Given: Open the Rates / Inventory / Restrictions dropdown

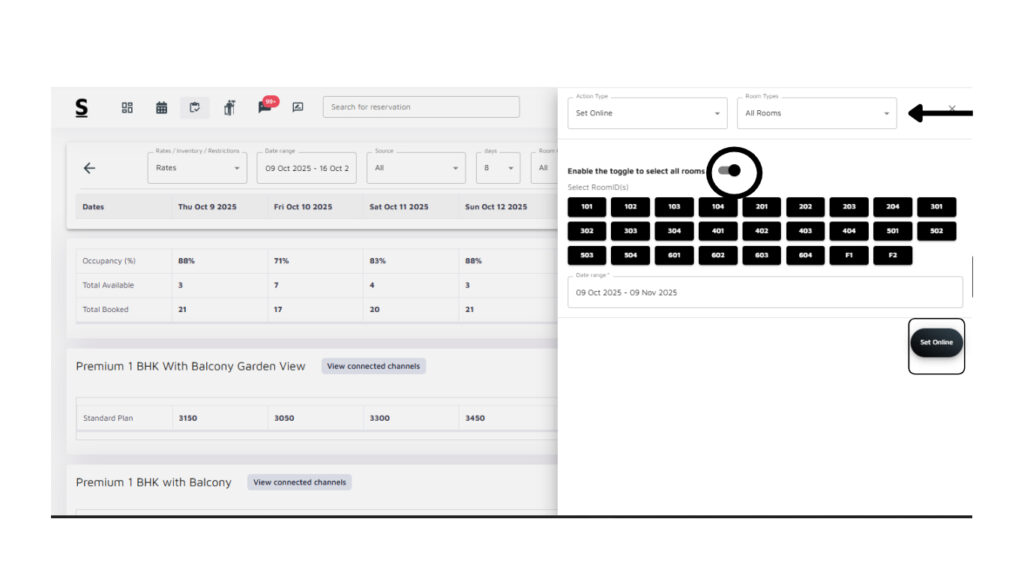Looking at the screenshot, I should [x=197, y=168].
